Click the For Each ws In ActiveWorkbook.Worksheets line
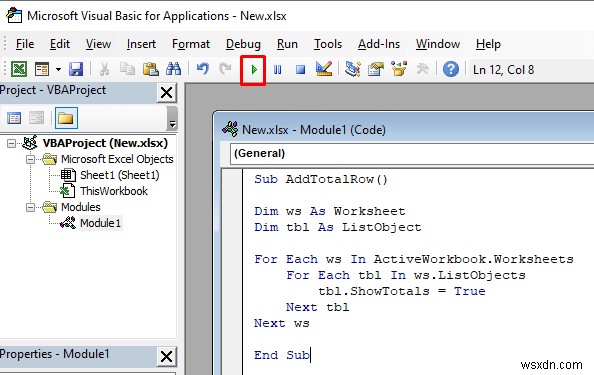 [414, 259]
